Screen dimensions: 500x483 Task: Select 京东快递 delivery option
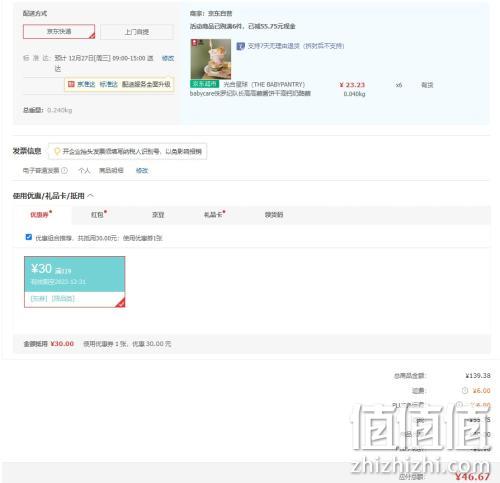59,32
